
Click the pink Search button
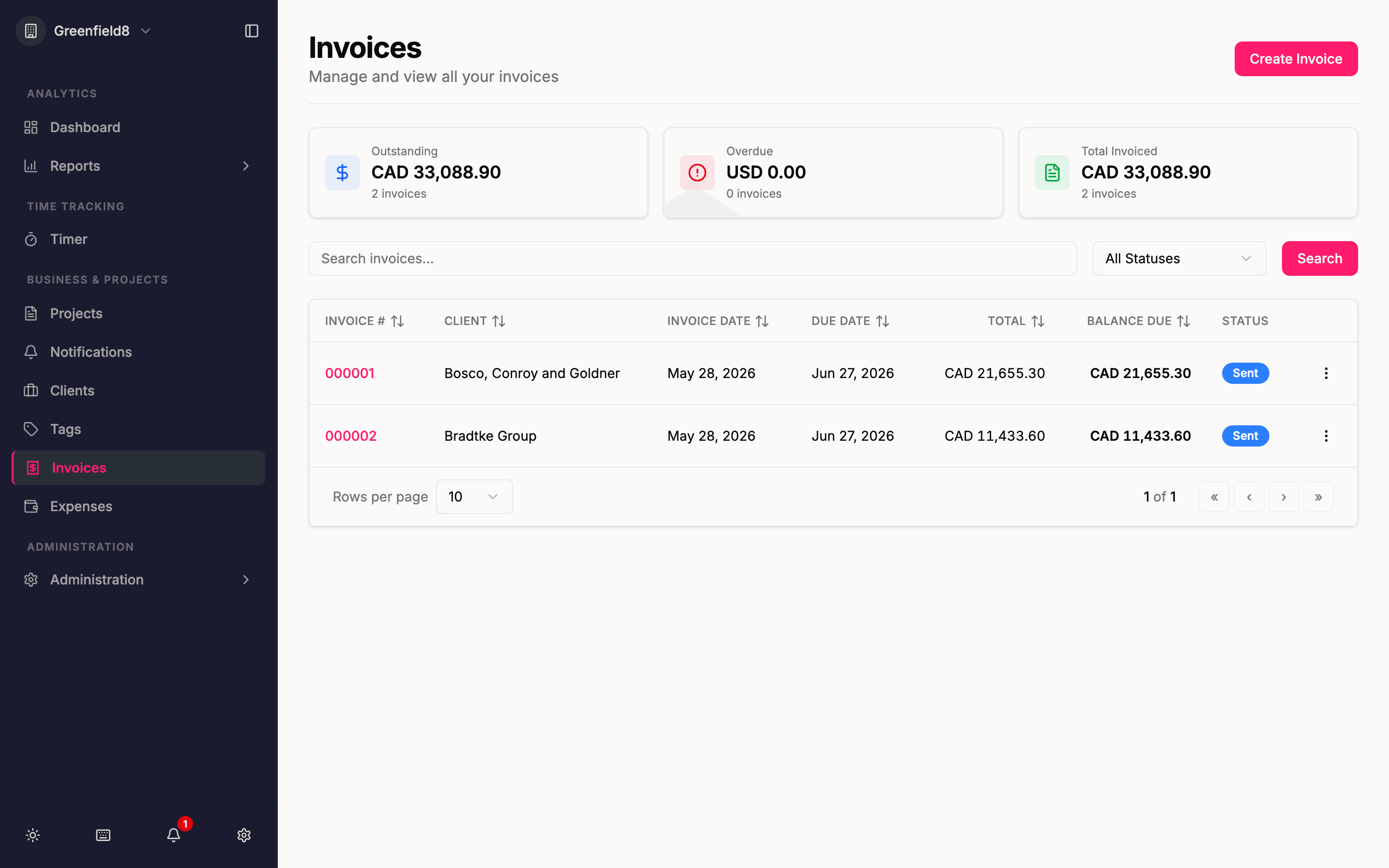(1320, 258)
